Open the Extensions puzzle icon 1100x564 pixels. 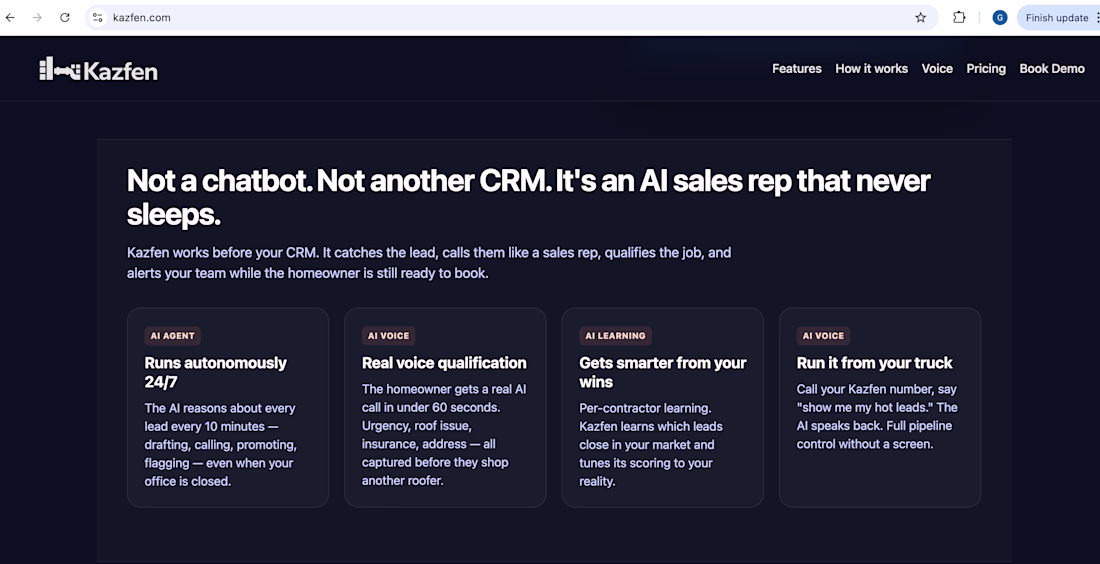(x=959, y=18)
